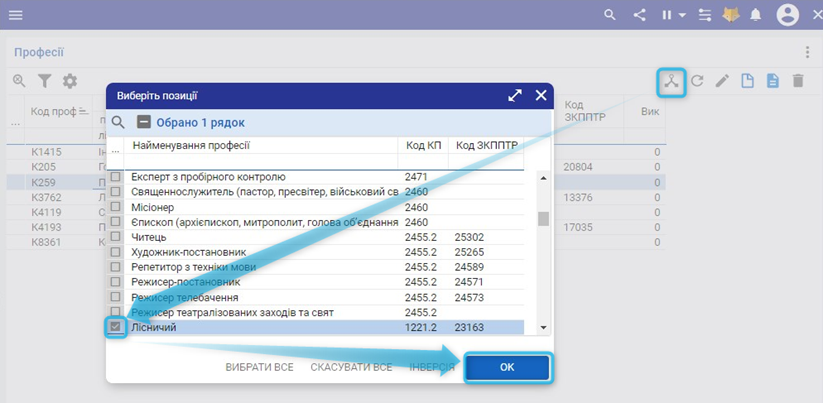Viewport: 823px width, 403px height.
Task: Expand the pause dropdown arrow in top bar
Action: tap(682, 16)
